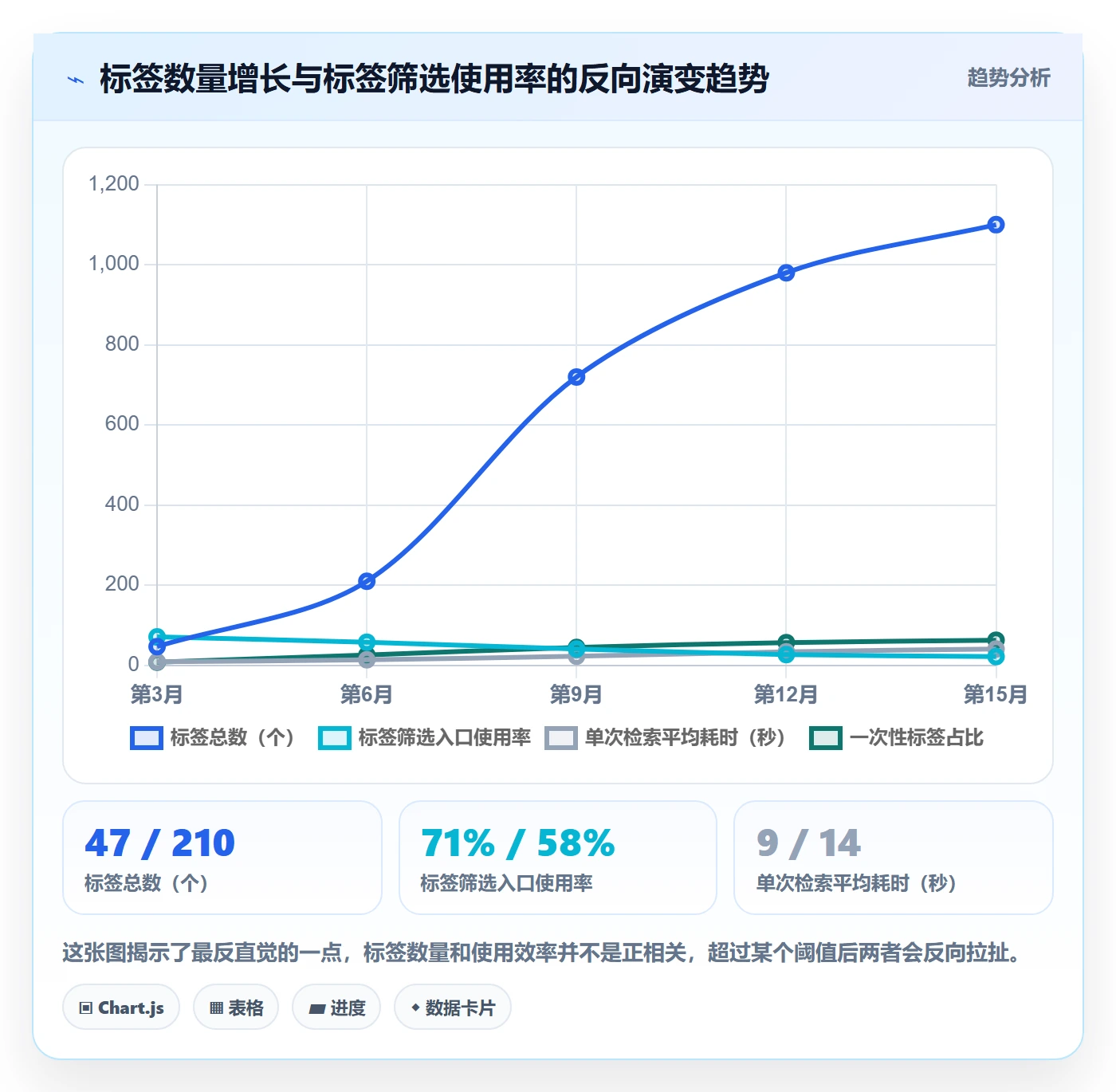Click the 200 y-axis value

point(122,584)
